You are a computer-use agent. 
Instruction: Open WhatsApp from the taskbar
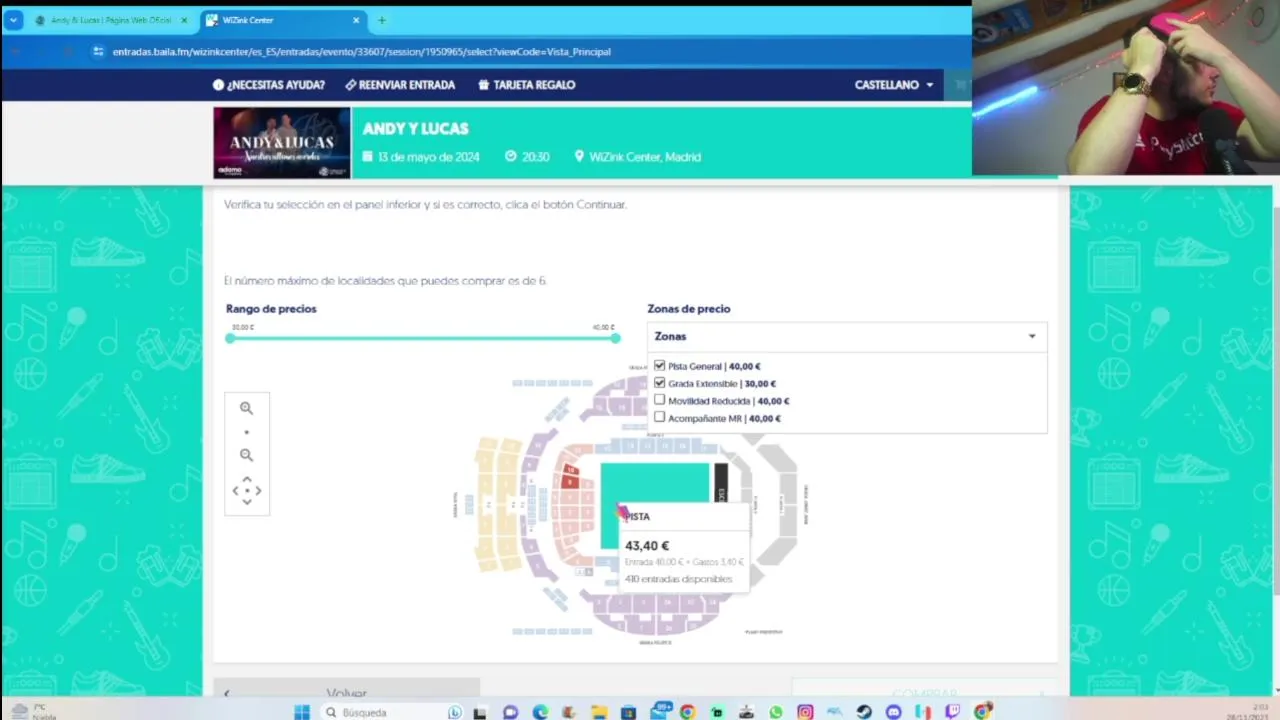click(776, 712)
